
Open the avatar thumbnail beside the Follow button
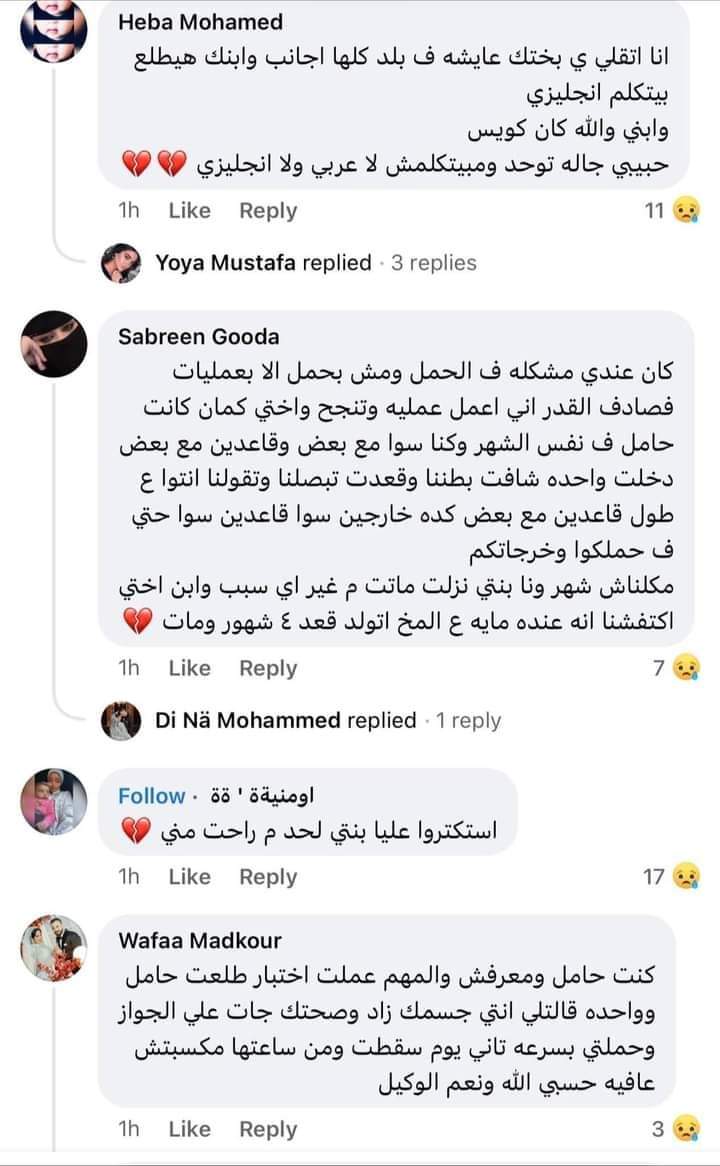point(53,802)
